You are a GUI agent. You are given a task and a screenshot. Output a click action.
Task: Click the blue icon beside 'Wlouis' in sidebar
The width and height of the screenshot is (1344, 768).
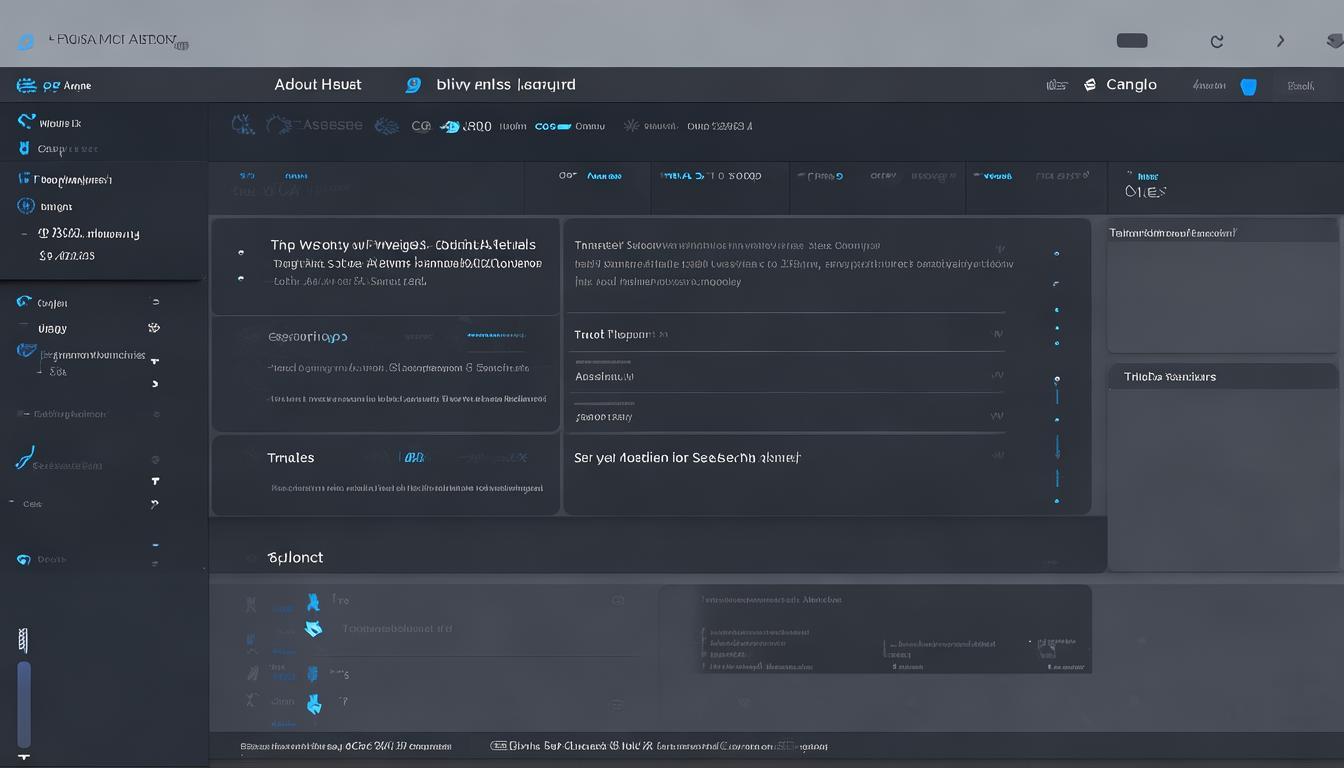point(26,122)
